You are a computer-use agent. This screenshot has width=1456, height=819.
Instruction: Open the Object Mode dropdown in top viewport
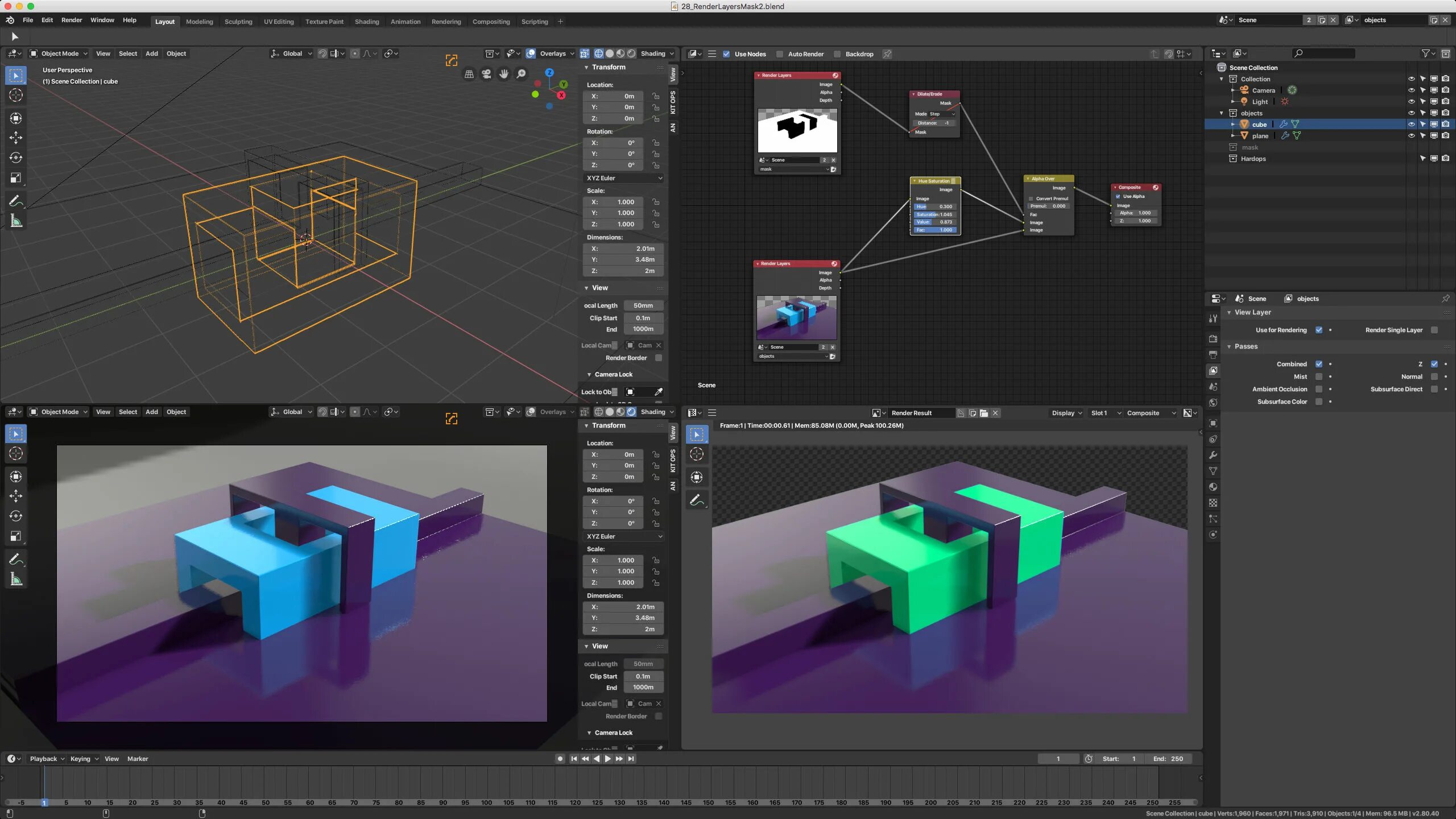(59, 53)
